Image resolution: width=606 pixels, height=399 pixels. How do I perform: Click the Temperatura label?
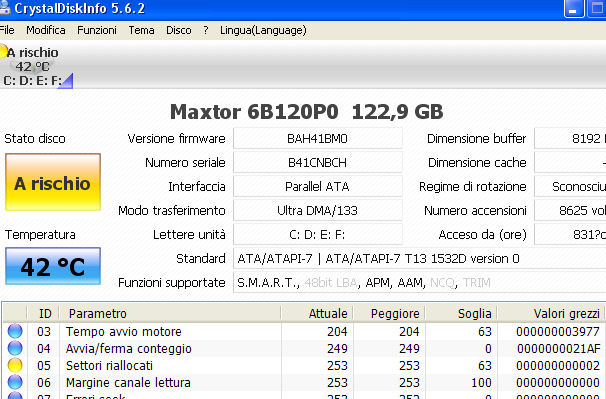coord(40,234)
